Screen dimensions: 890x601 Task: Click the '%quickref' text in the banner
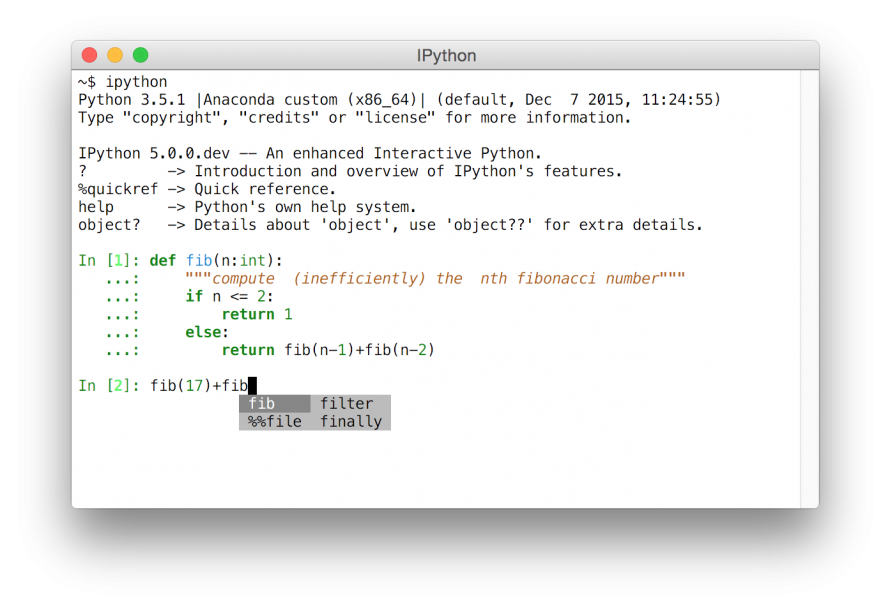[x=118, y=189]
